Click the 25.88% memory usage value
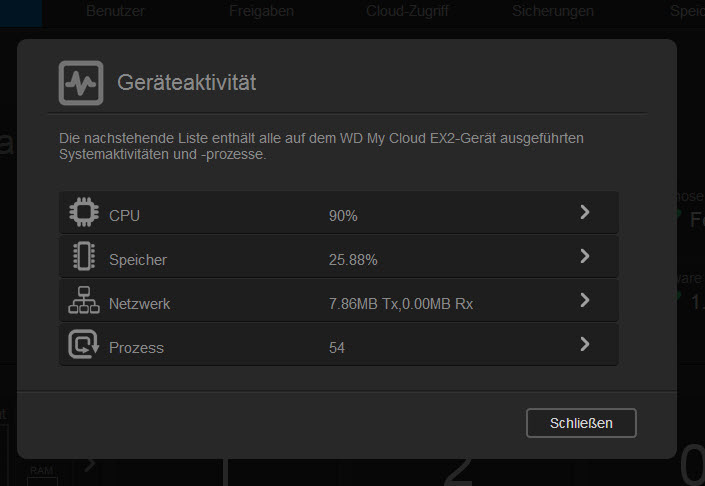 pos(353,260)
